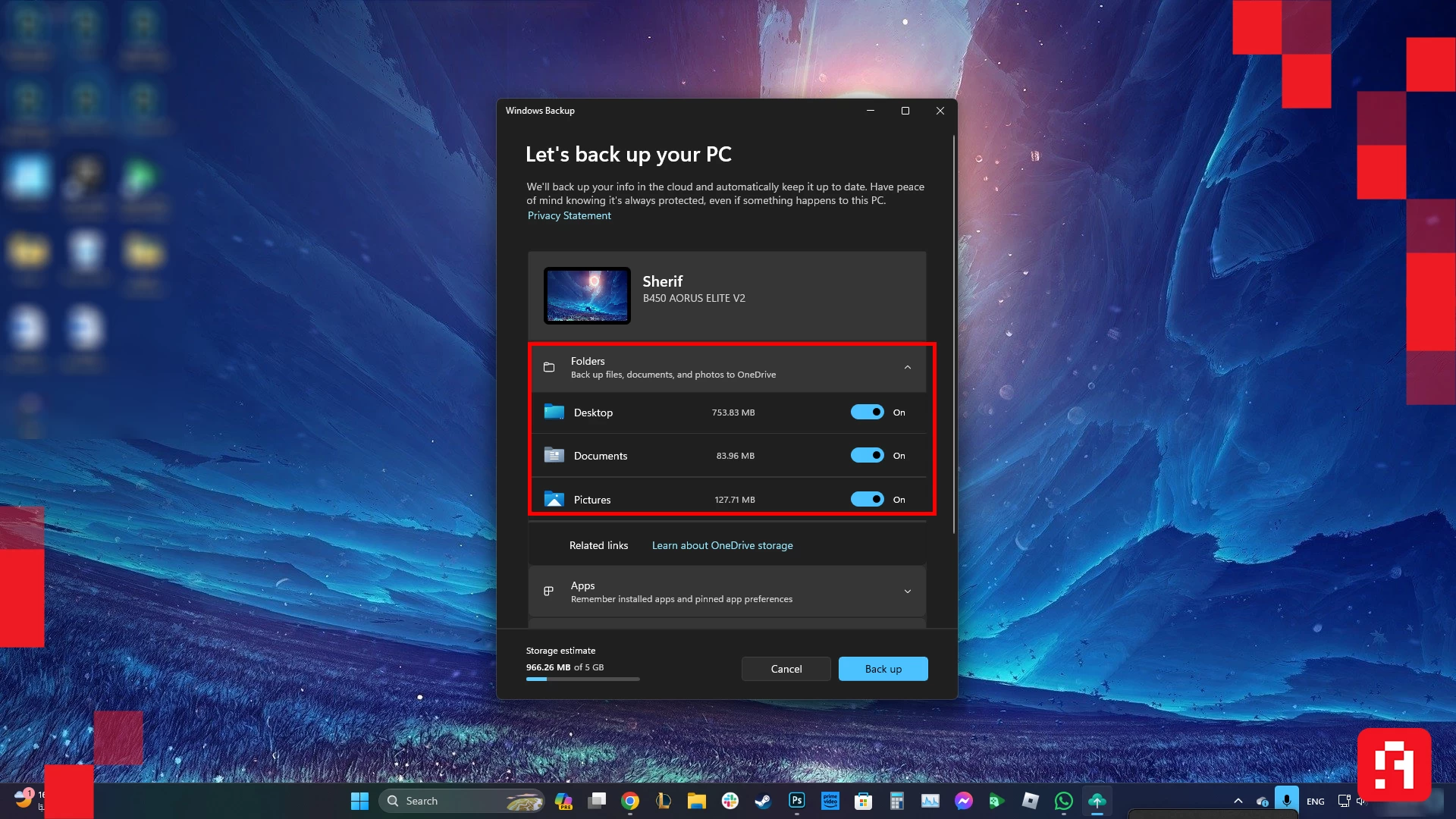Click the Folders section folder icon
The height and width of the screenshot is (819, 1456).
click(549, 367)
